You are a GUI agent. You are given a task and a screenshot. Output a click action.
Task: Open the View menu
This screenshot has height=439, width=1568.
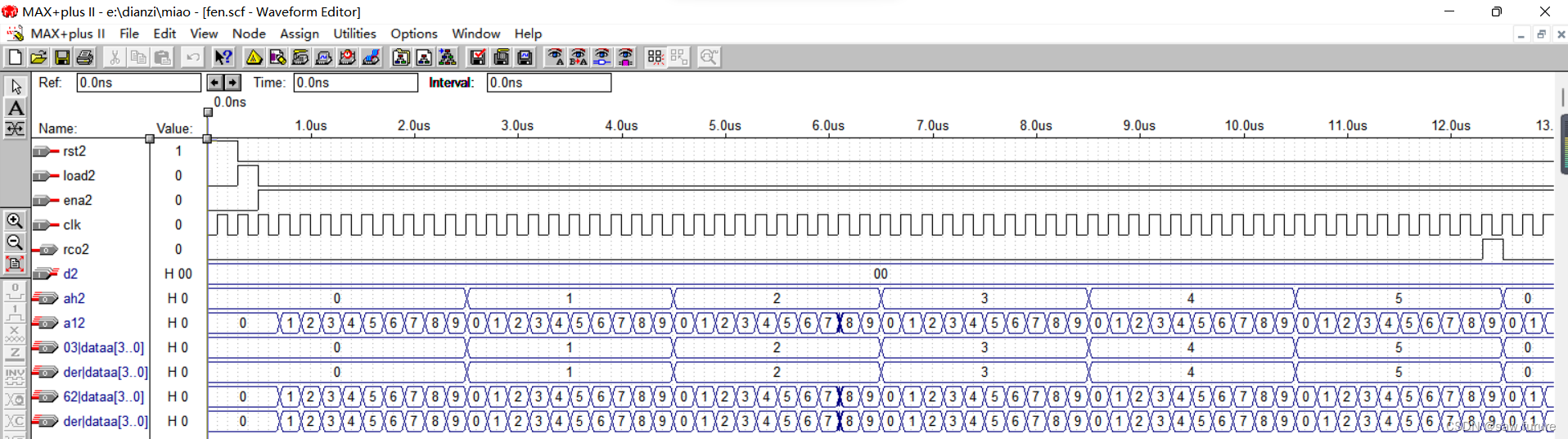[x=204, y=34]
